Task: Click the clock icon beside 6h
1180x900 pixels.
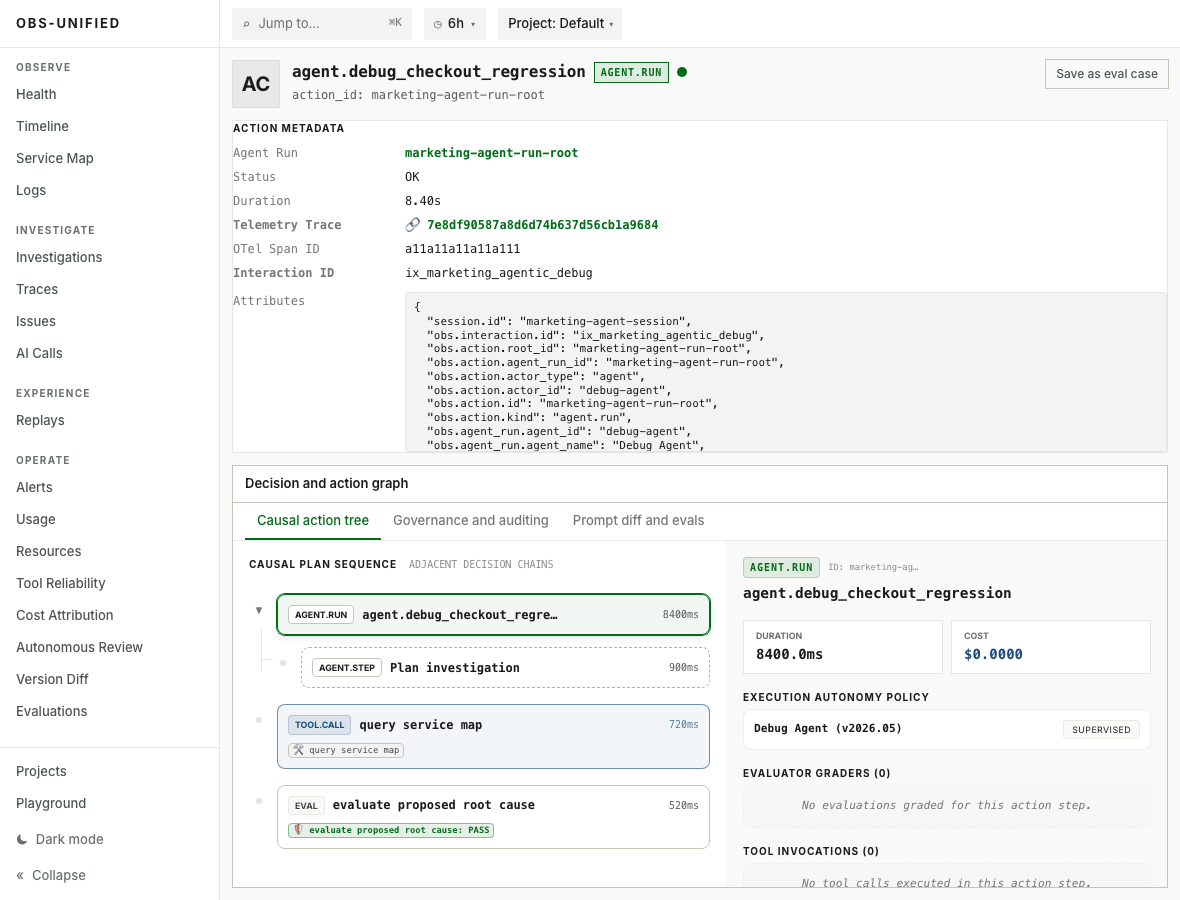Action: pyautogui.click(x=437, y=24)
